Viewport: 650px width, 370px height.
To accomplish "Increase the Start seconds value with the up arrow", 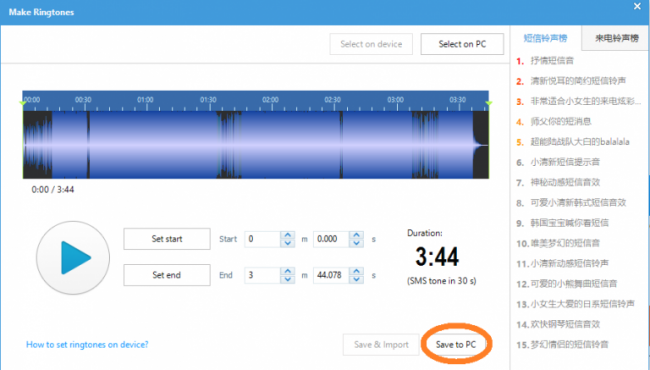I will 357,235.
